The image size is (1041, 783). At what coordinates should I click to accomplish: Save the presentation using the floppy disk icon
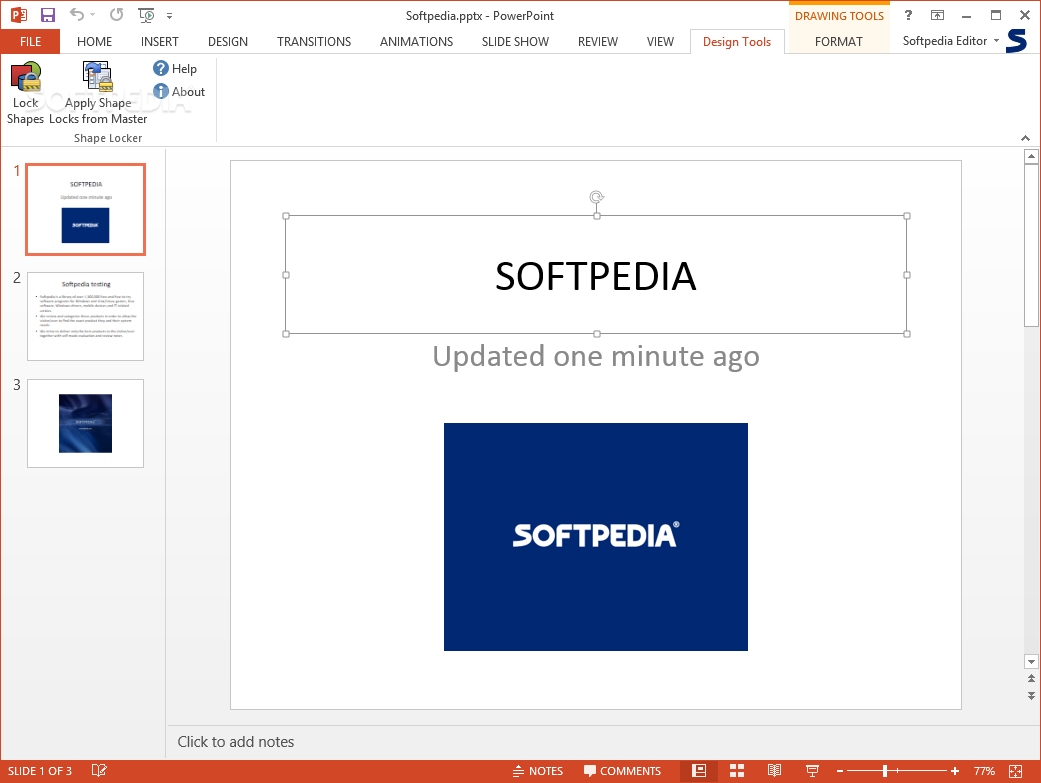(48, 15)
